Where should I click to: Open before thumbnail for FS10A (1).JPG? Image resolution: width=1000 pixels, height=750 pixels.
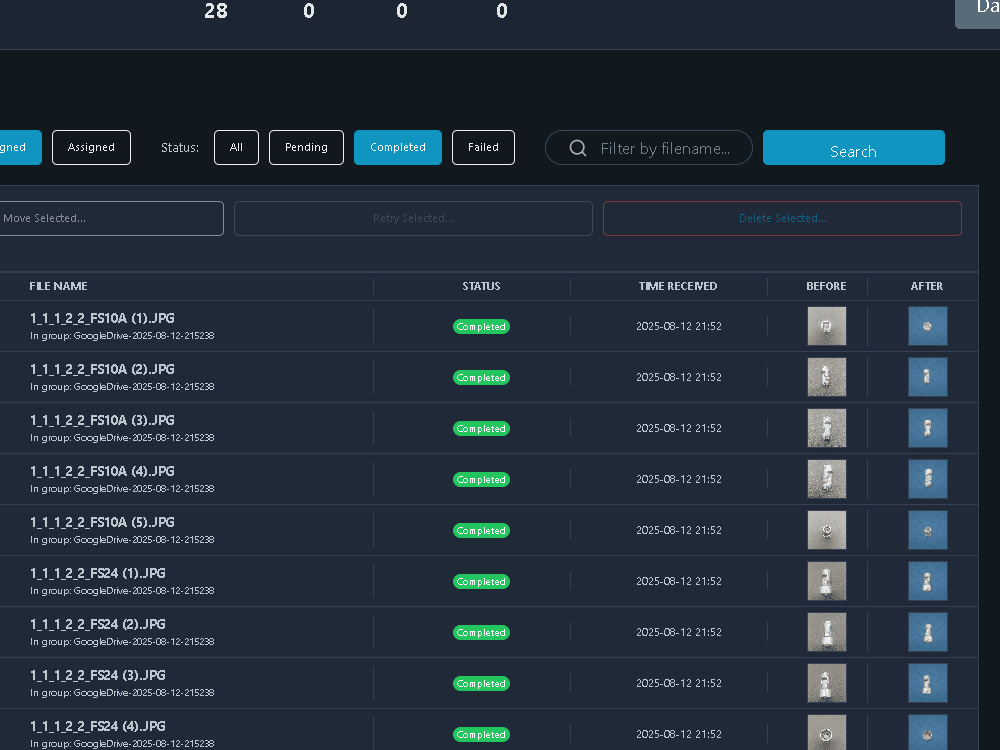pyautogui.click(x=827, y=326)
